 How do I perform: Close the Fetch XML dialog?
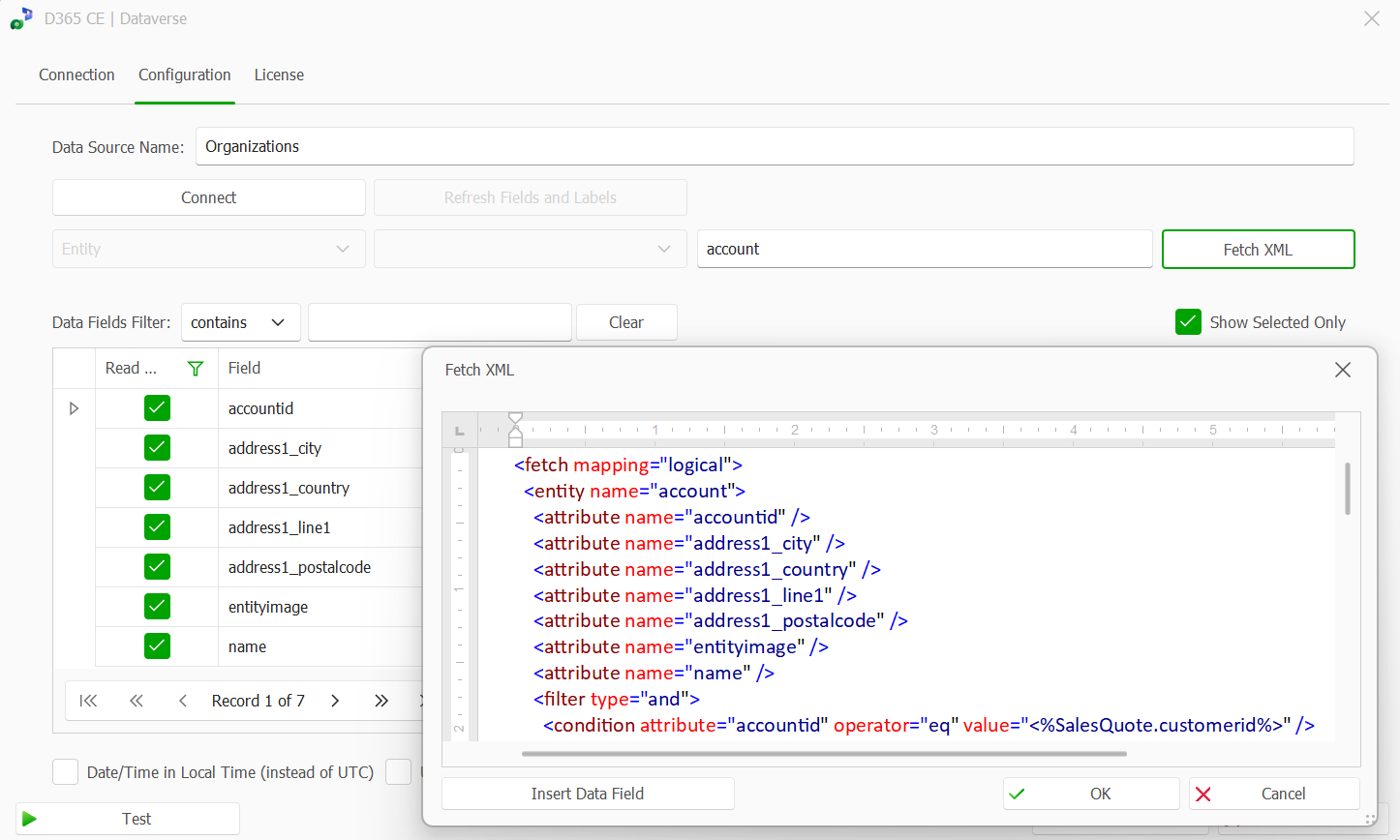point(1342,370)
